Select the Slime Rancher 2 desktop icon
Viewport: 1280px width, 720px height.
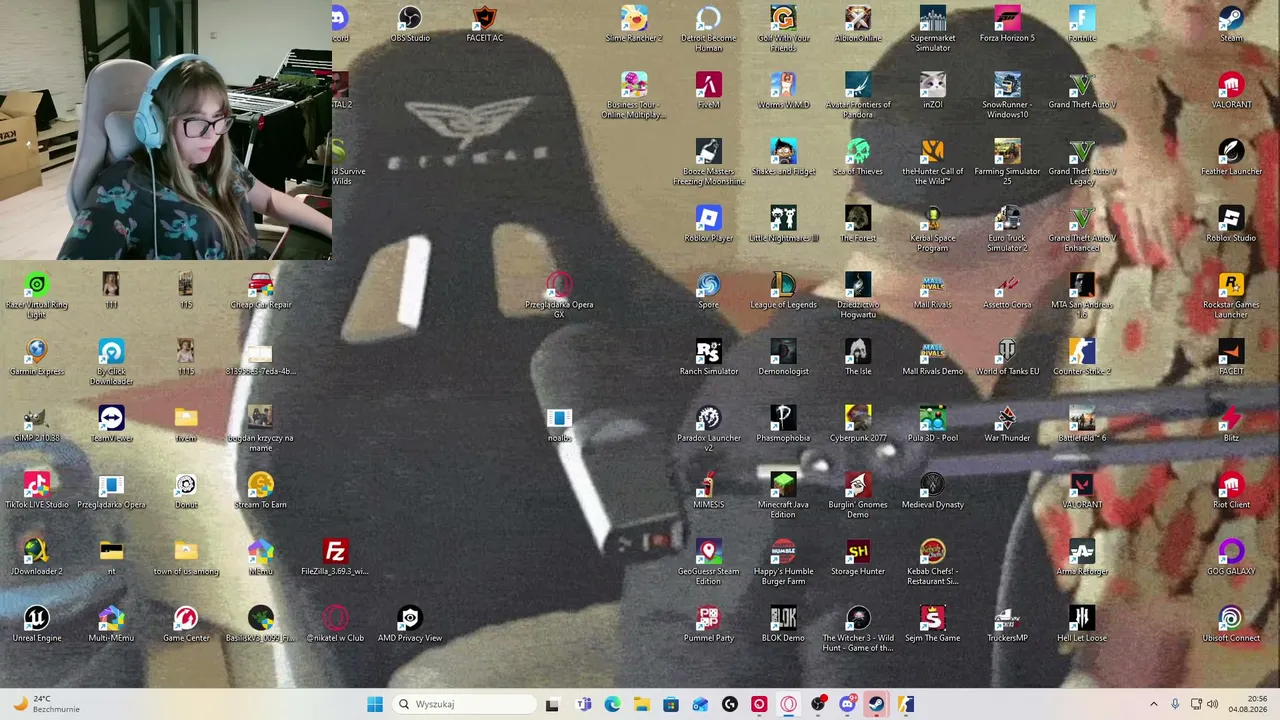634,24
